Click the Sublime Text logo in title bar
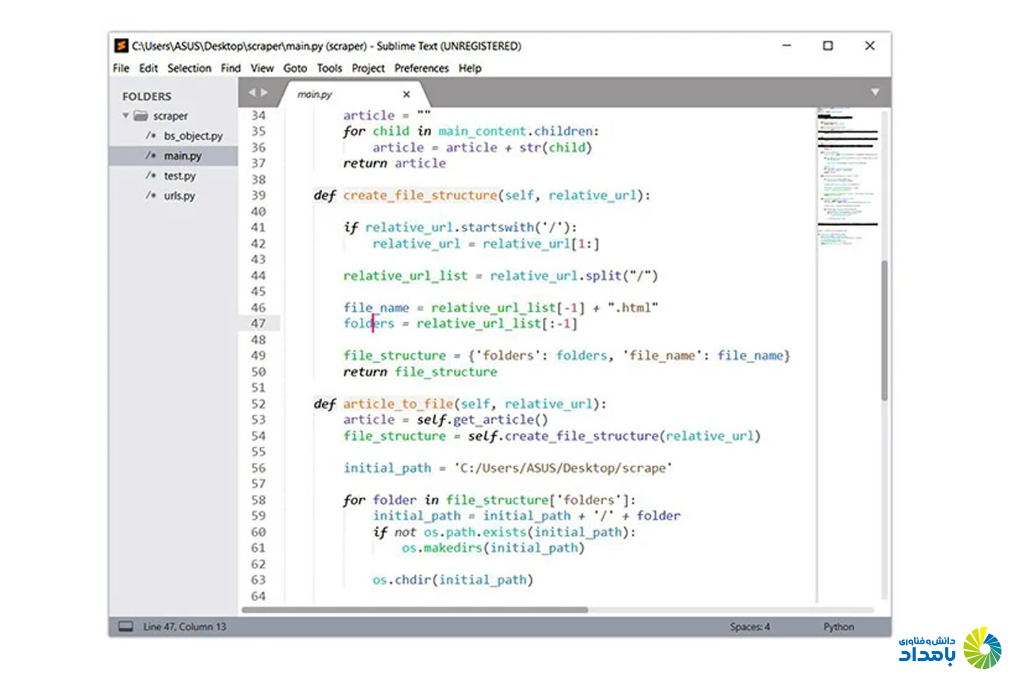The width and height of the screenshot is (1024, 683). click(121, 46)
